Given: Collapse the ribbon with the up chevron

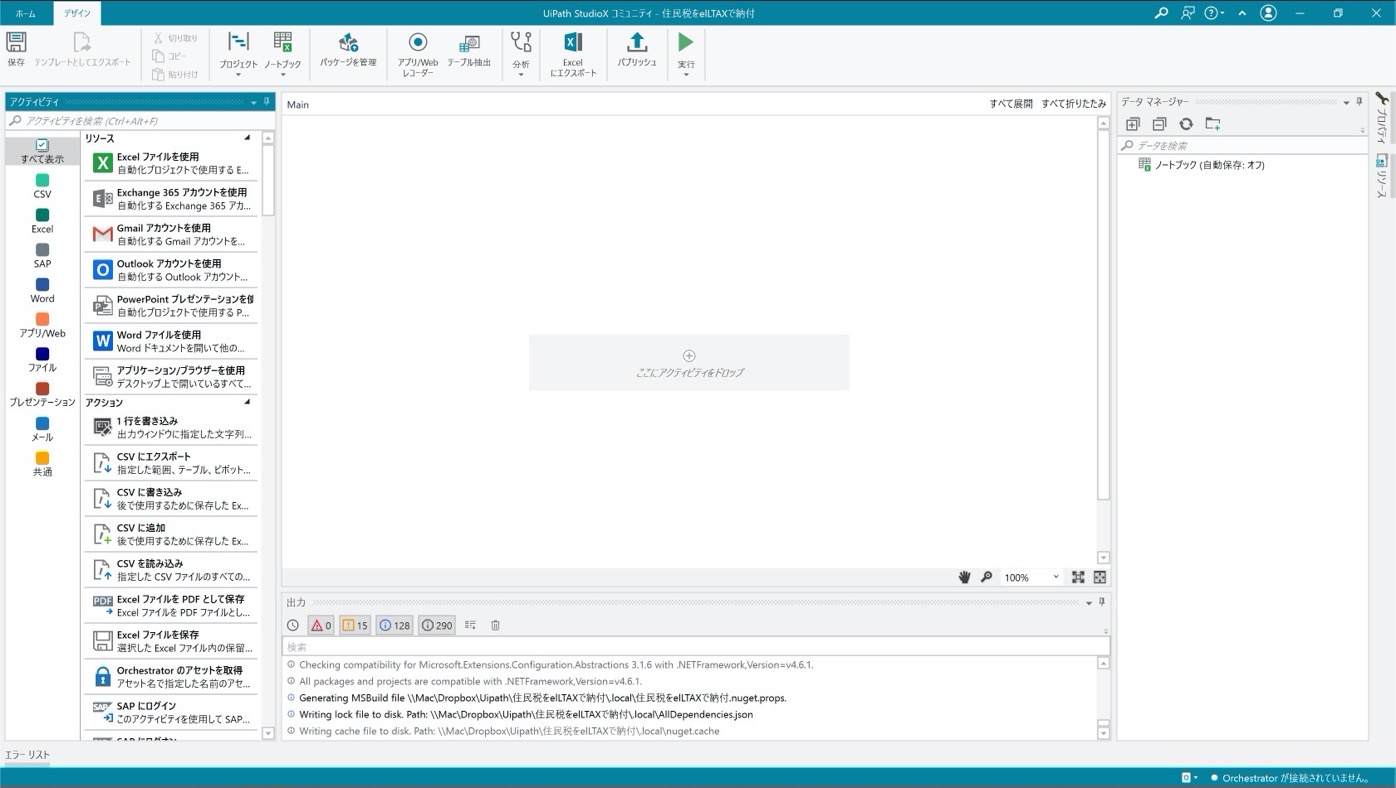Looking at the screenshot, I should [x=1242, y=13].
